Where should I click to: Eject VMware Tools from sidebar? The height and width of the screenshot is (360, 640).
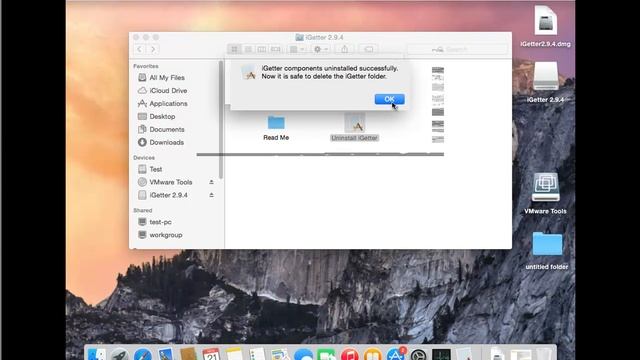[x=211, y=182]
